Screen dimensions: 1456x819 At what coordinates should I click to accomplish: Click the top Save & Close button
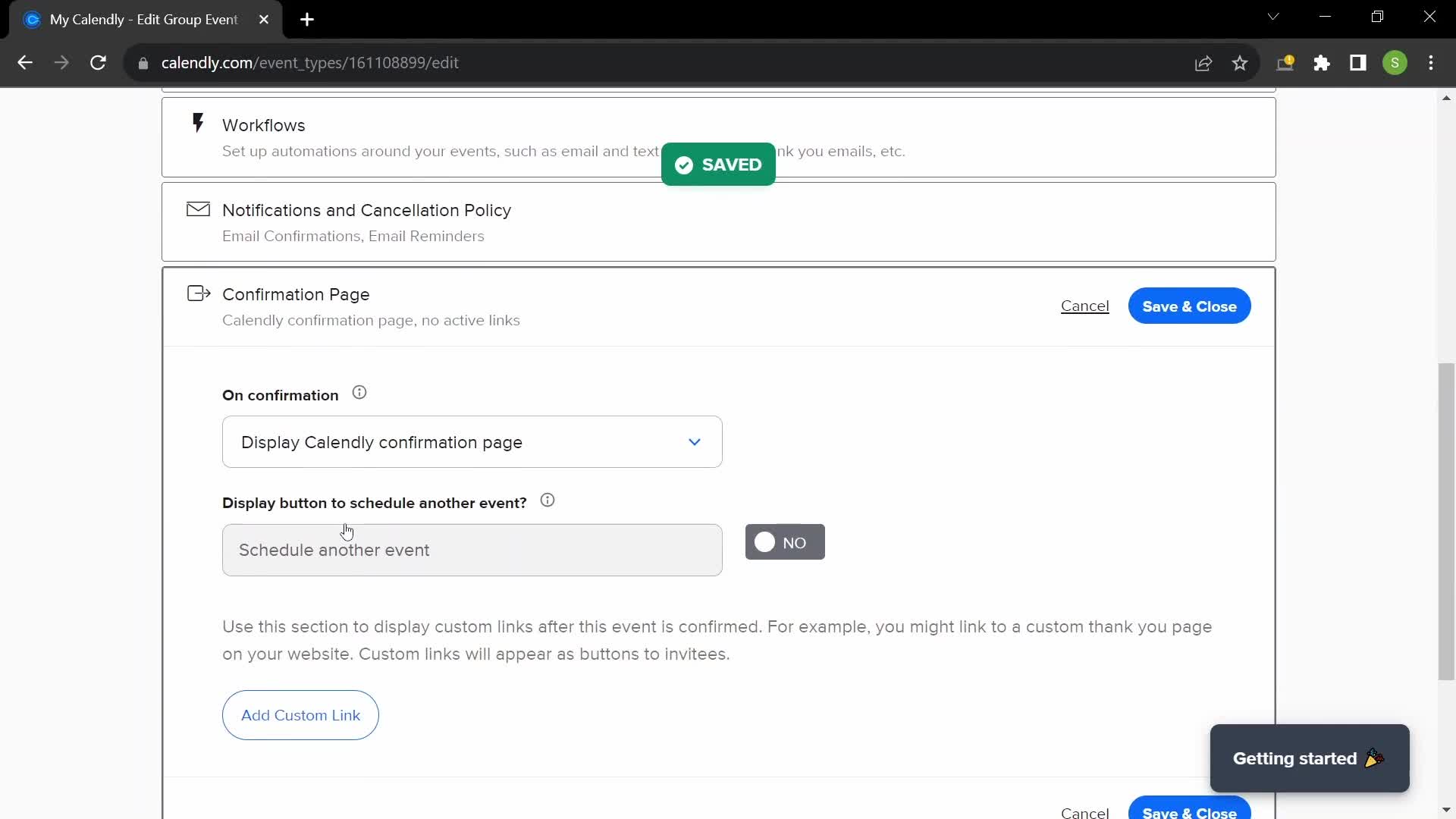(x=1189, y=306)
